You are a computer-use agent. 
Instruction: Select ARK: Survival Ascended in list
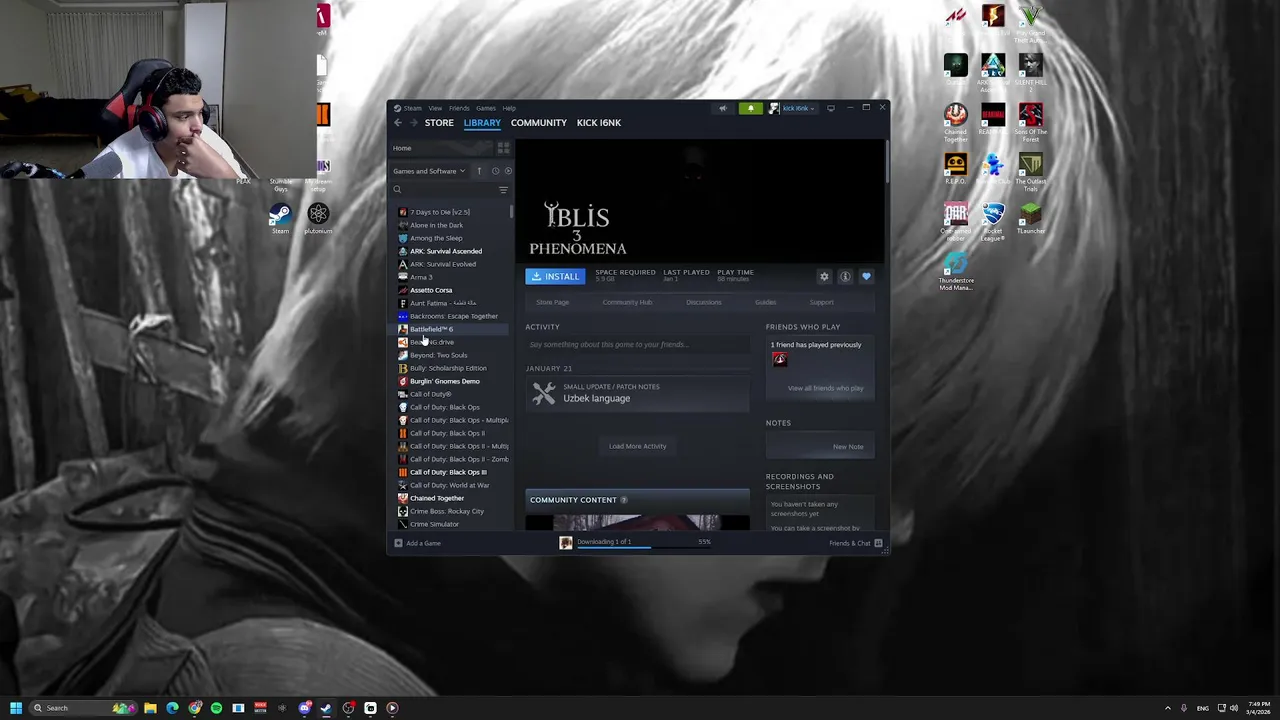tap(446, 252)
